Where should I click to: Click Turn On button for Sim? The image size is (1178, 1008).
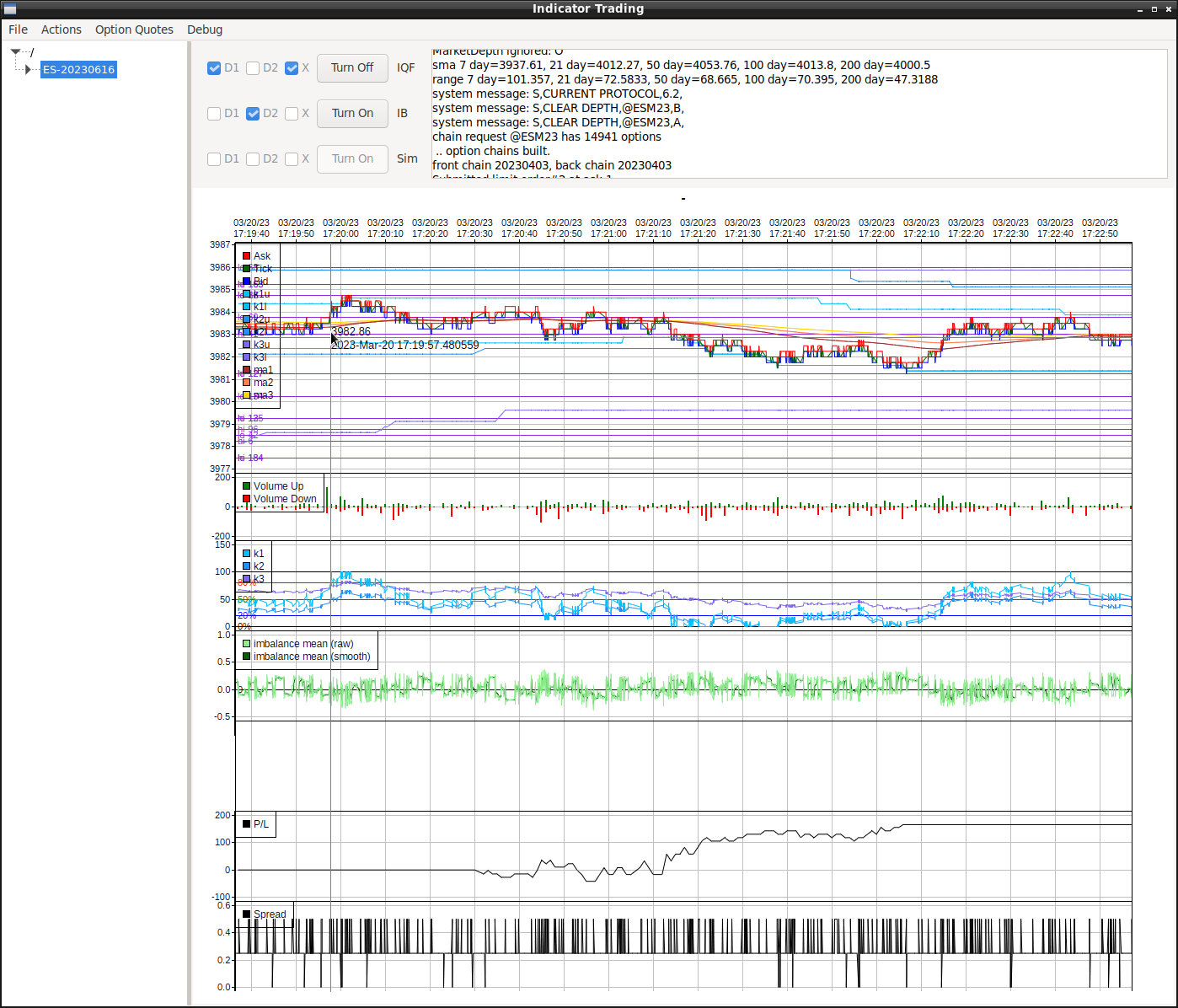(x=352, y=159)
